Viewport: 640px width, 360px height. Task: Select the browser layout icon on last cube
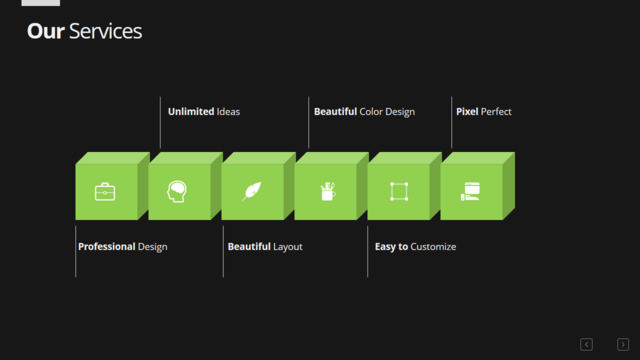click(470, 191)
